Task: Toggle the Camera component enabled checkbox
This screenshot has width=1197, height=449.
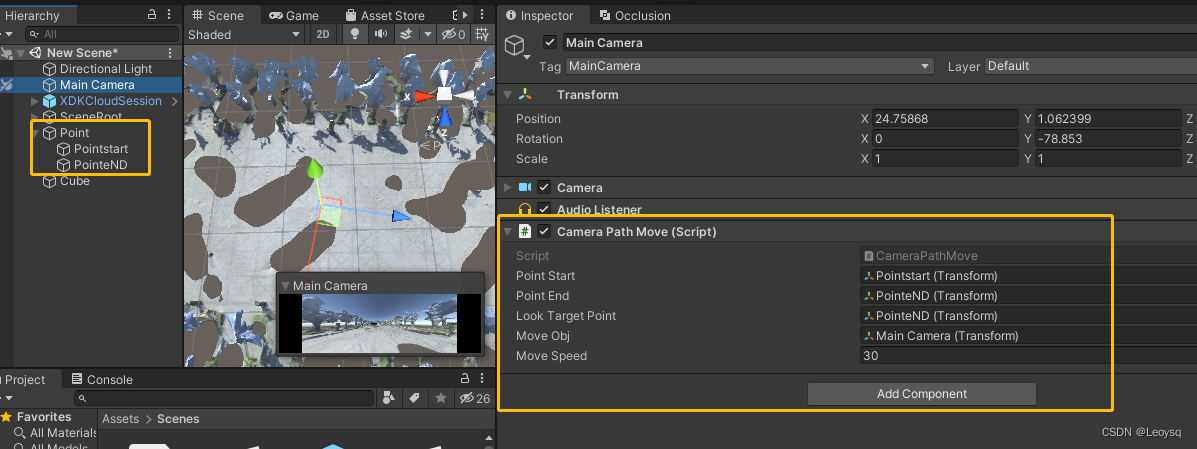Action: [544, 188]
